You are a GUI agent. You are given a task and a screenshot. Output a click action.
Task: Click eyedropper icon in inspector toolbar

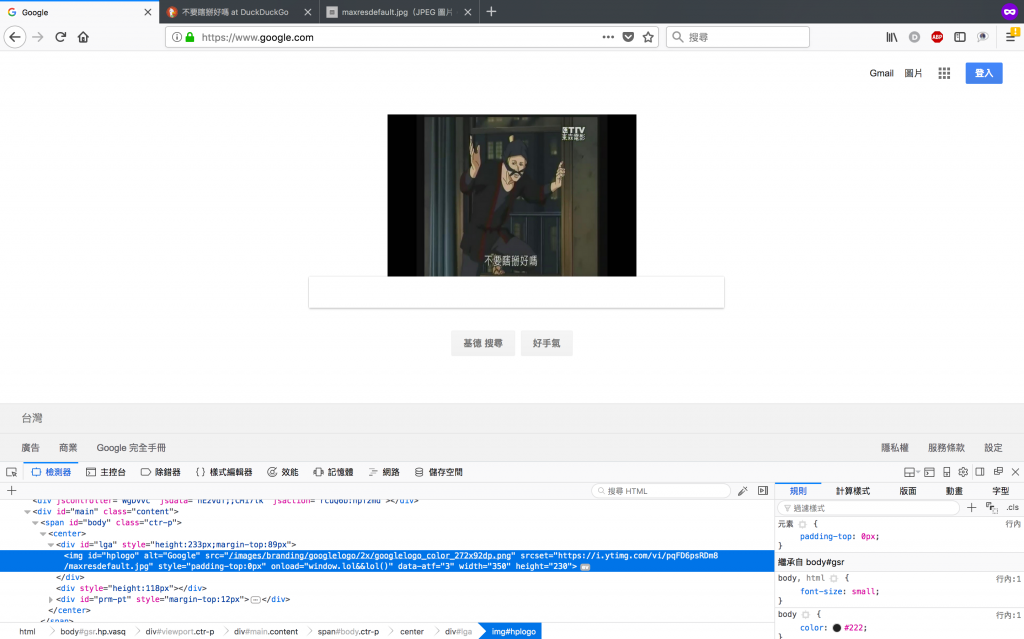coord(743,491)
